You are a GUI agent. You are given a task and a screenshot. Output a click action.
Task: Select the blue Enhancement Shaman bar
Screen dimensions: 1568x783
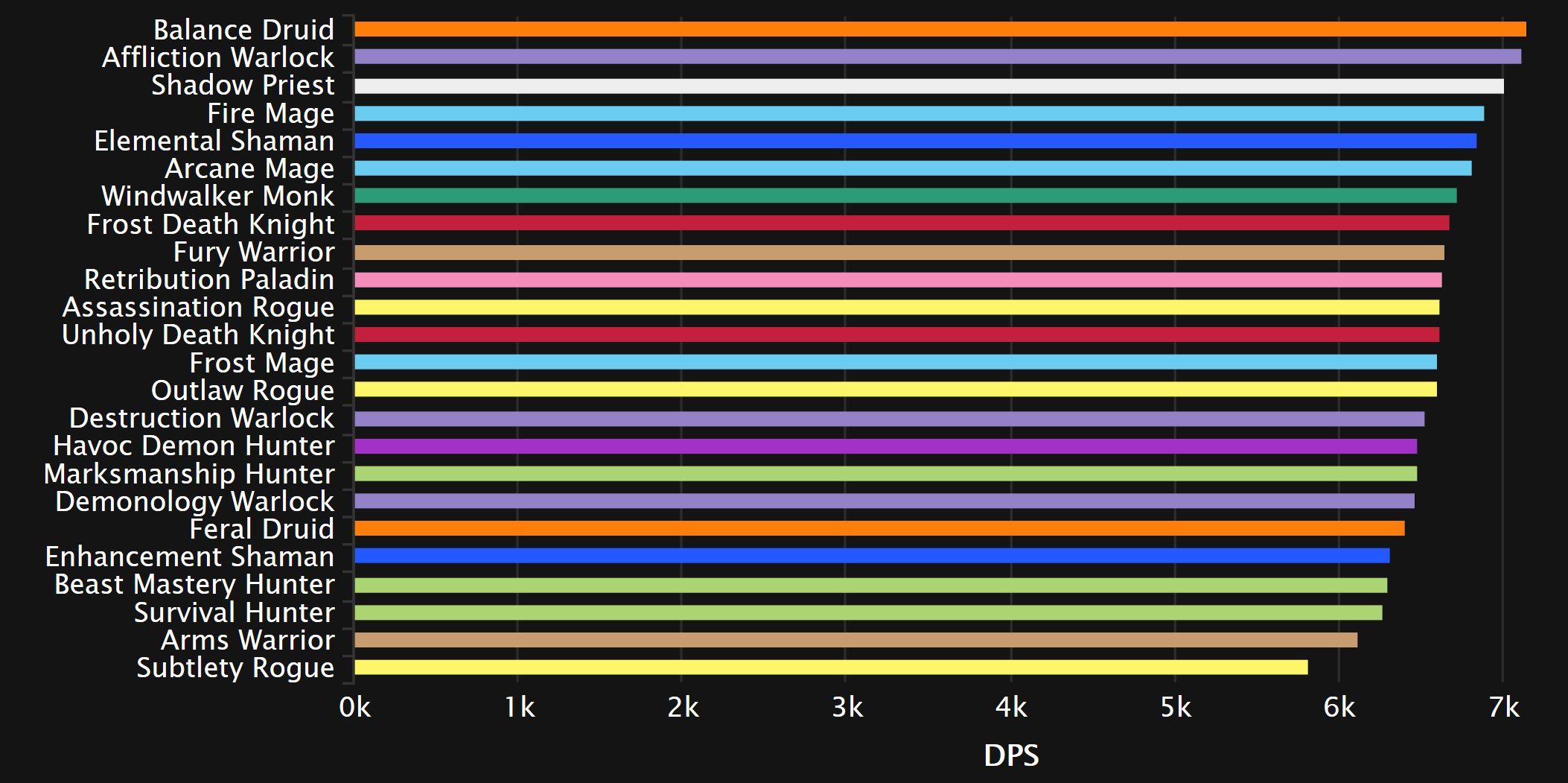[x=872, y=556]
